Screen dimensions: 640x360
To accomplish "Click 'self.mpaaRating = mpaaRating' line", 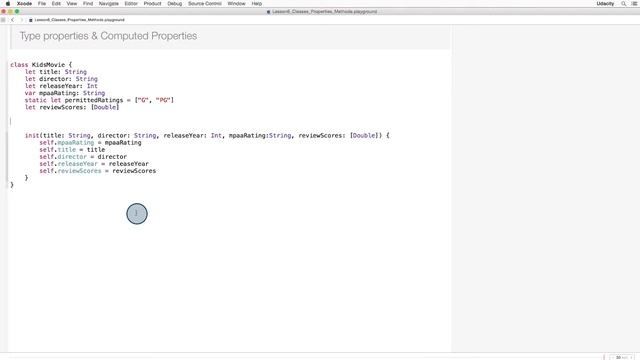I will [90, 142].
